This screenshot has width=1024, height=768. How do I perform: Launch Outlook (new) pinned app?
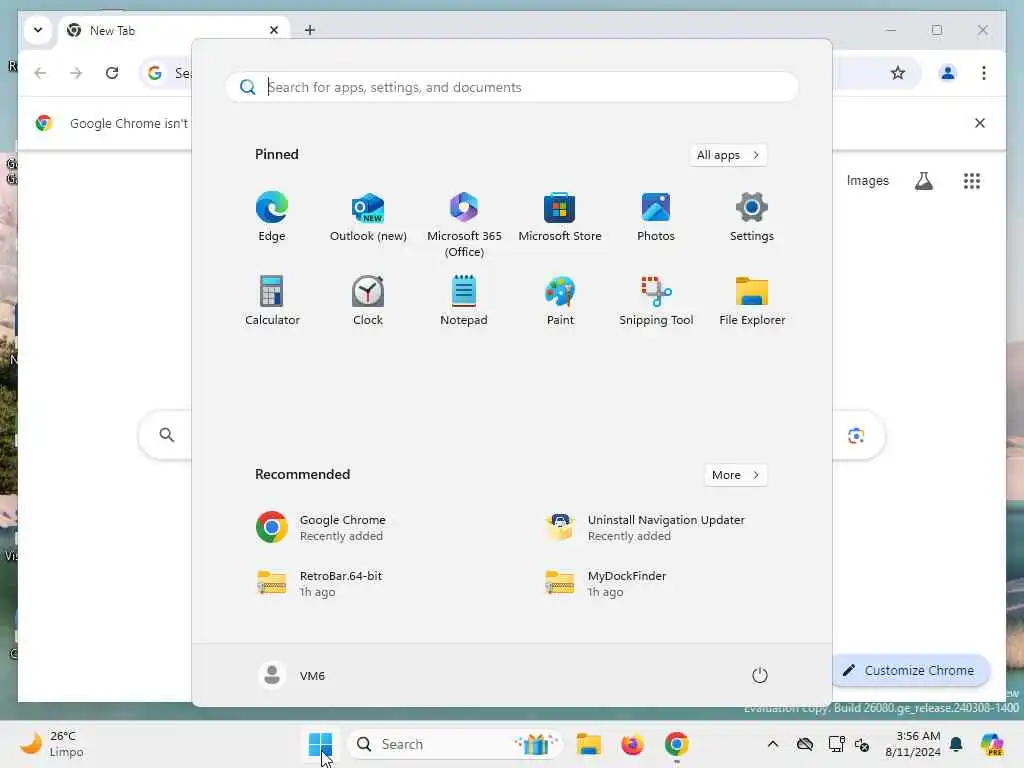pos(368,217)
